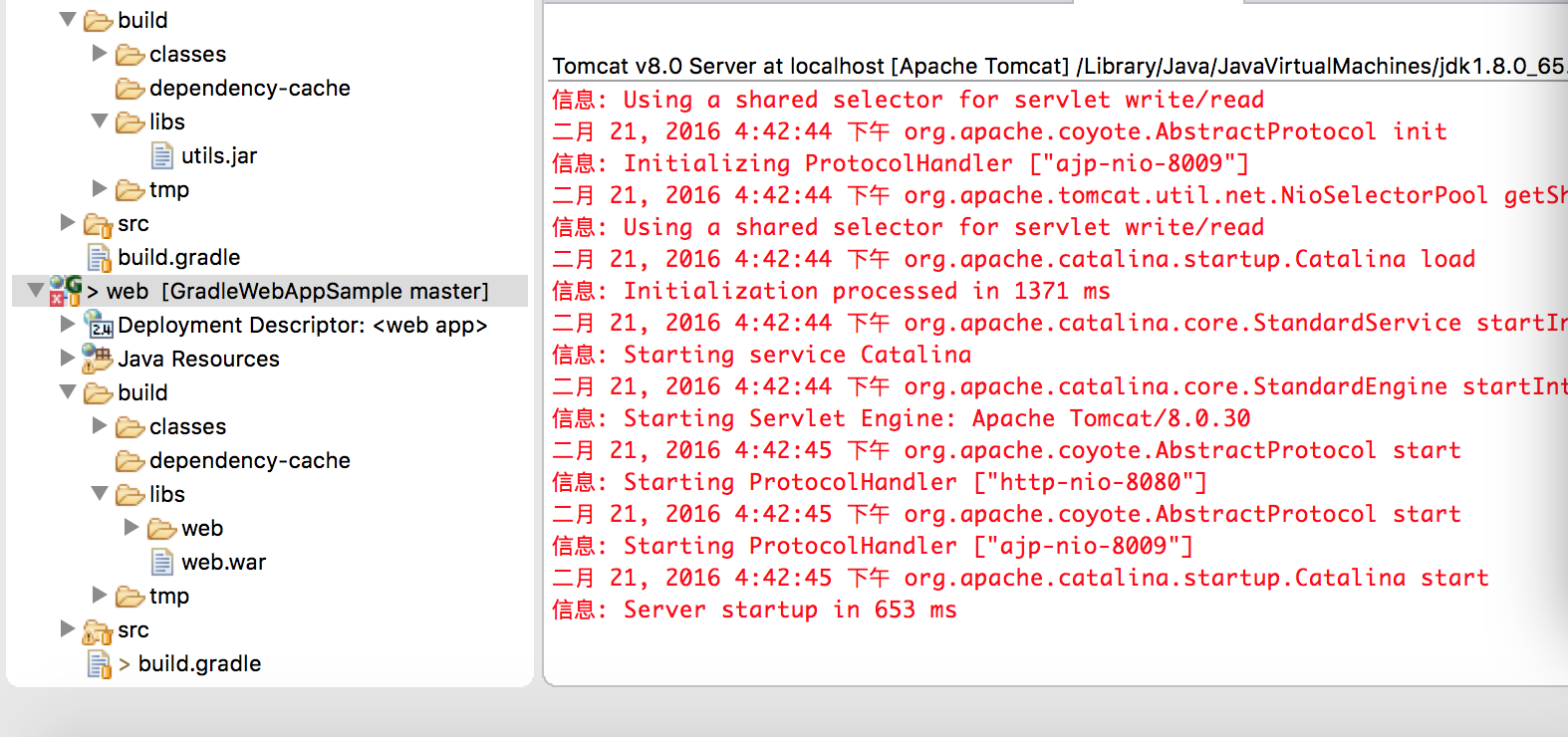Expand tmp folder below web.war
The height and width of the screenshot is (737, 1568).
pyautogui.click(x=100, y=595)
